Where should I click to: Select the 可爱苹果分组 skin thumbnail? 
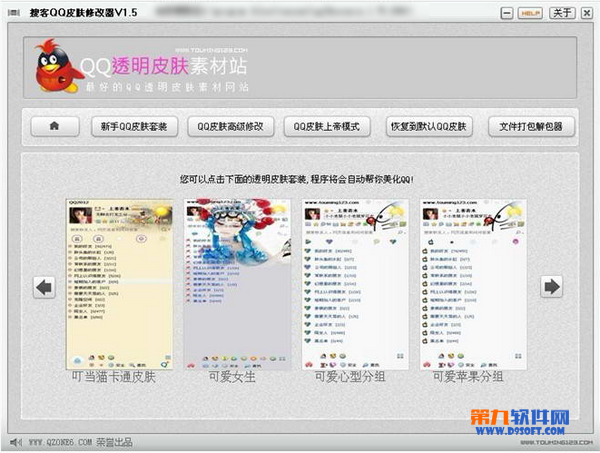(473, 284)
